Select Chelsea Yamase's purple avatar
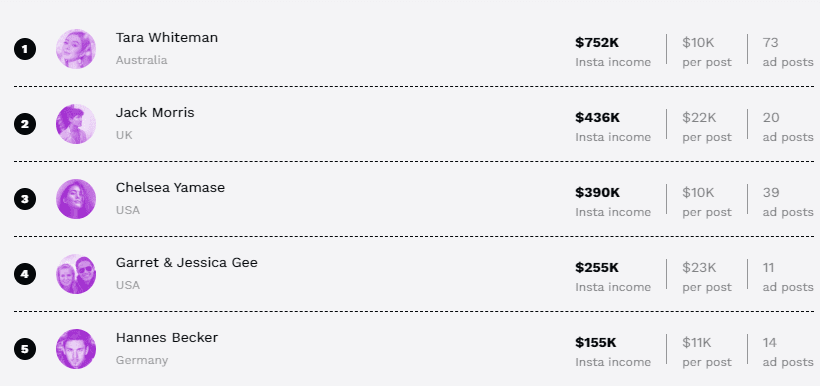820x386 pixels. 76,199
